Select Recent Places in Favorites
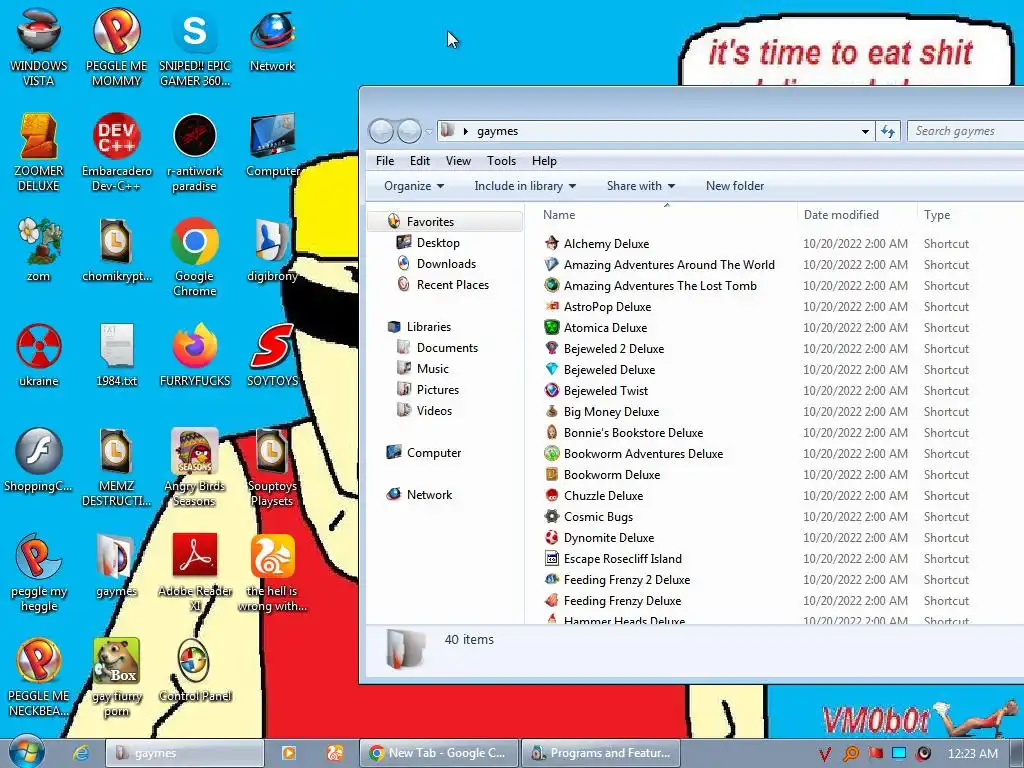 [453, 285]
